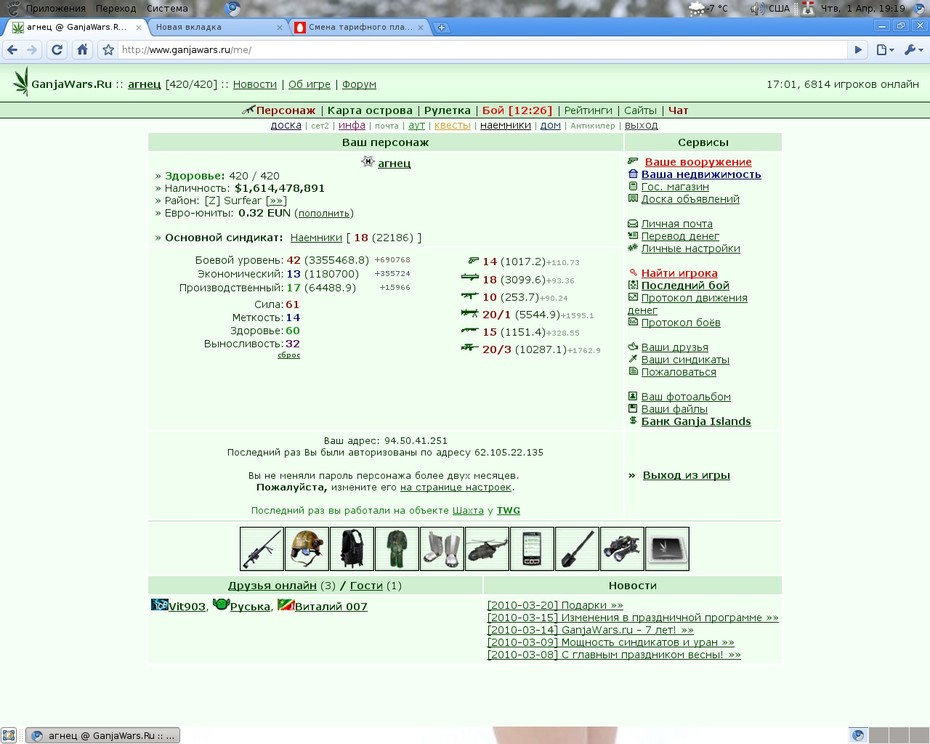Screen dimensions: 930x744
Task: Open the helicopter transport slot
Action: [487, 549]
